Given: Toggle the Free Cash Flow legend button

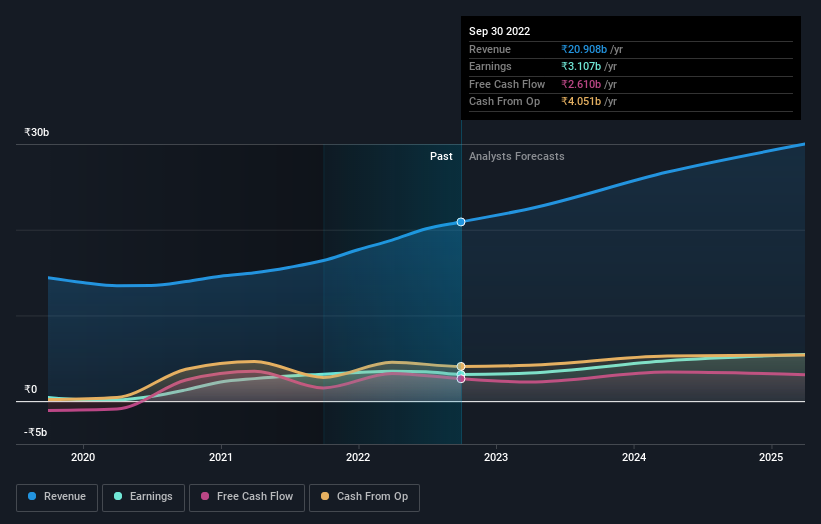Looking at the screenshot, I should [247, 497].
